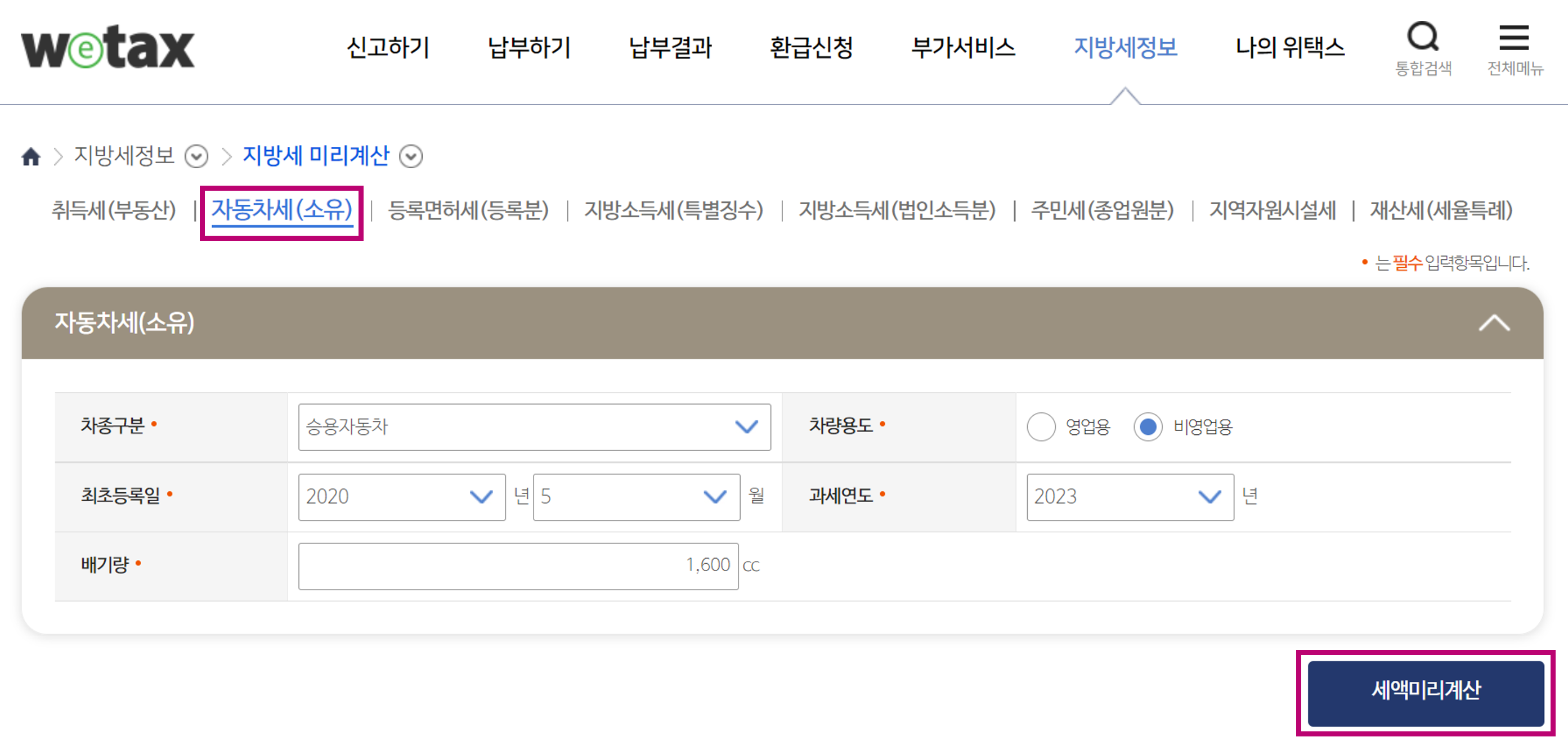
Task: Switch to the 등록면허세(등록분) tab
Action: click(468, 210)
